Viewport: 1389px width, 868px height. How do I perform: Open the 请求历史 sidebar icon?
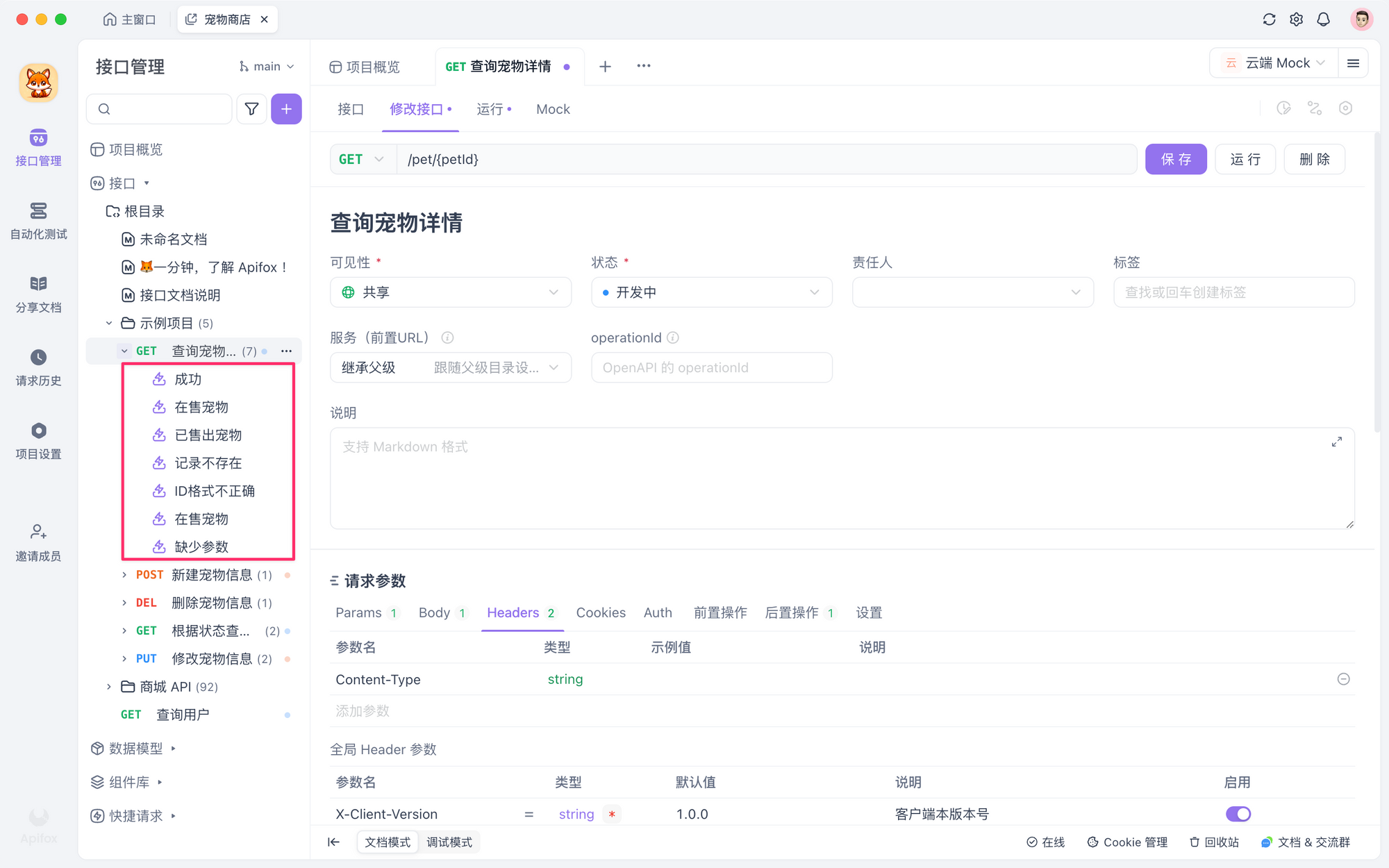(38, 368)
